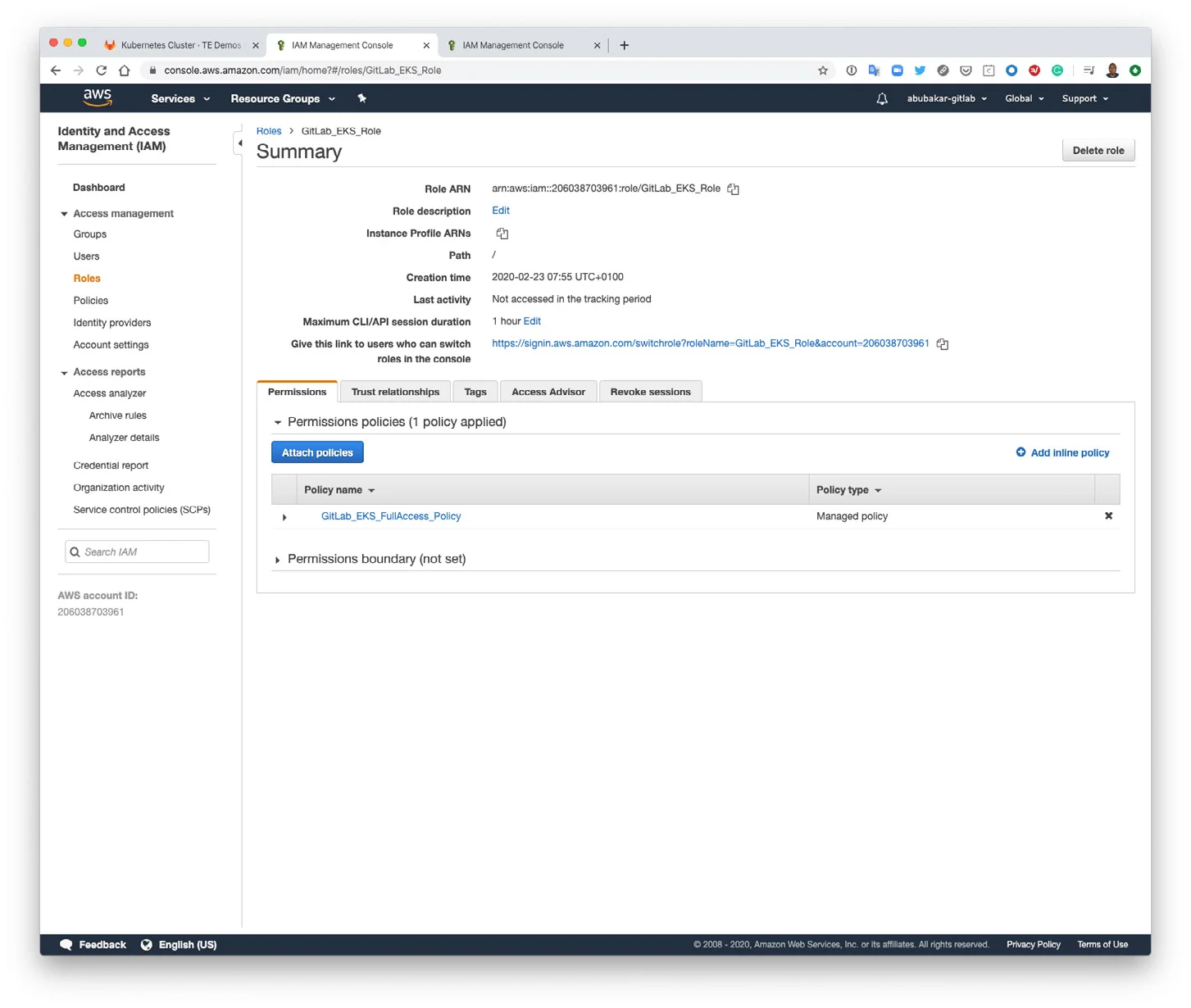Click the Attach policies button
The image size is (1191, 1008).
click(317, 452)
